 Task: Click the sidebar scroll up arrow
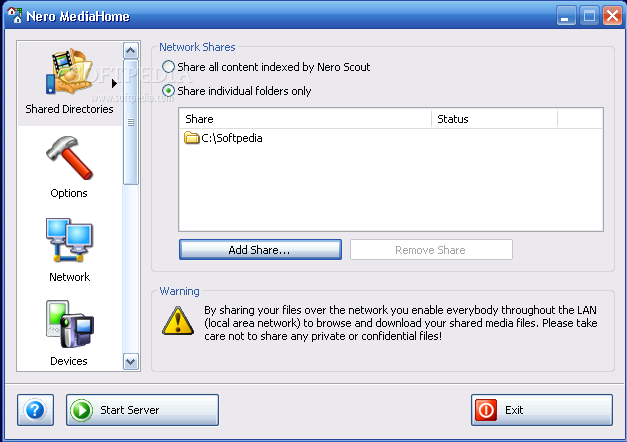[x=130, y=51]
